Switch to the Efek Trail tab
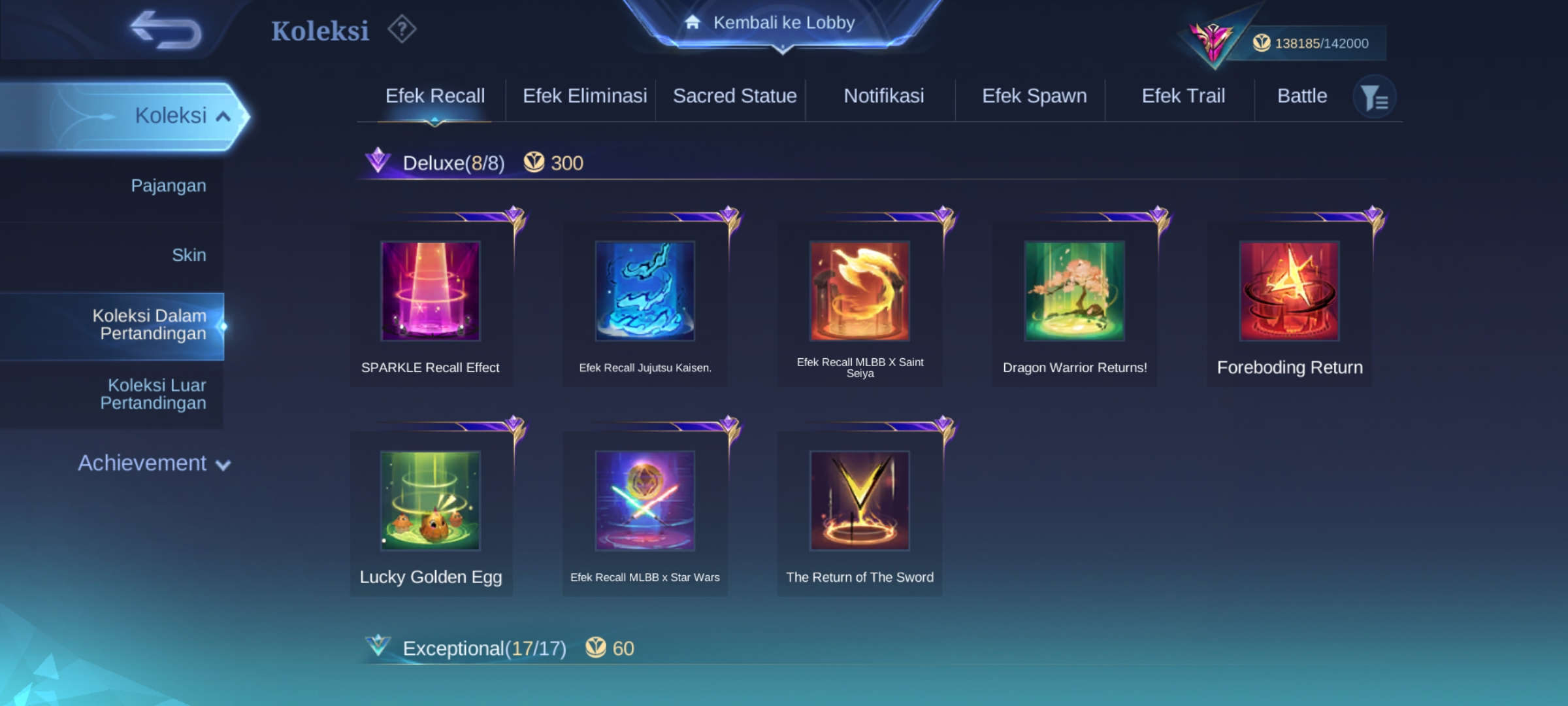Screen dimensions: 1568x706 1183,96
